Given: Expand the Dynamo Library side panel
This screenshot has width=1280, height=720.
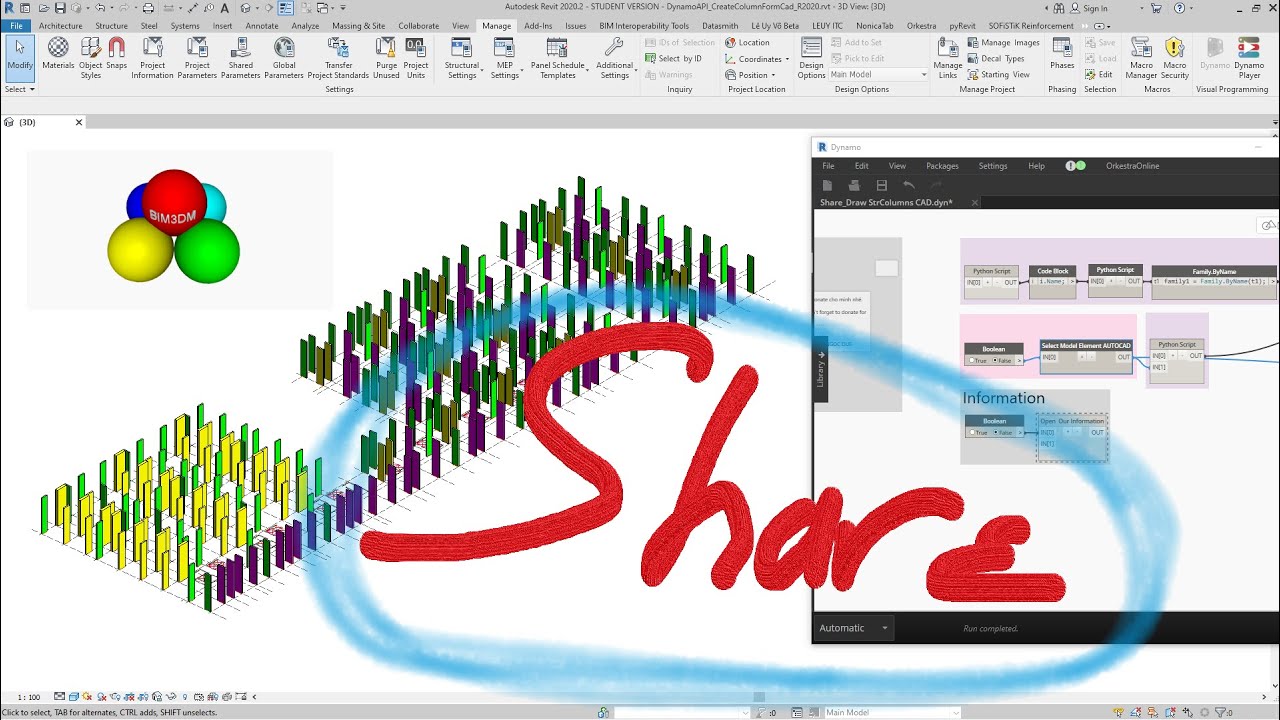Looking at the screenshot, I should click(821, 370).
